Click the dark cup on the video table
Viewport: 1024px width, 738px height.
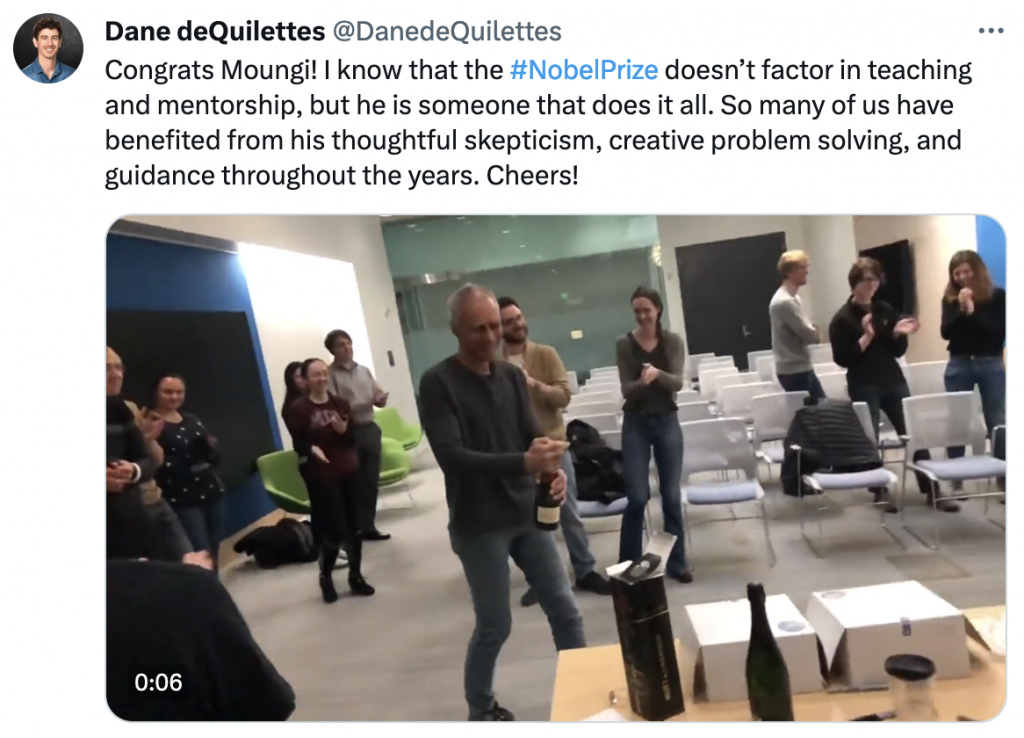[911, 684]
